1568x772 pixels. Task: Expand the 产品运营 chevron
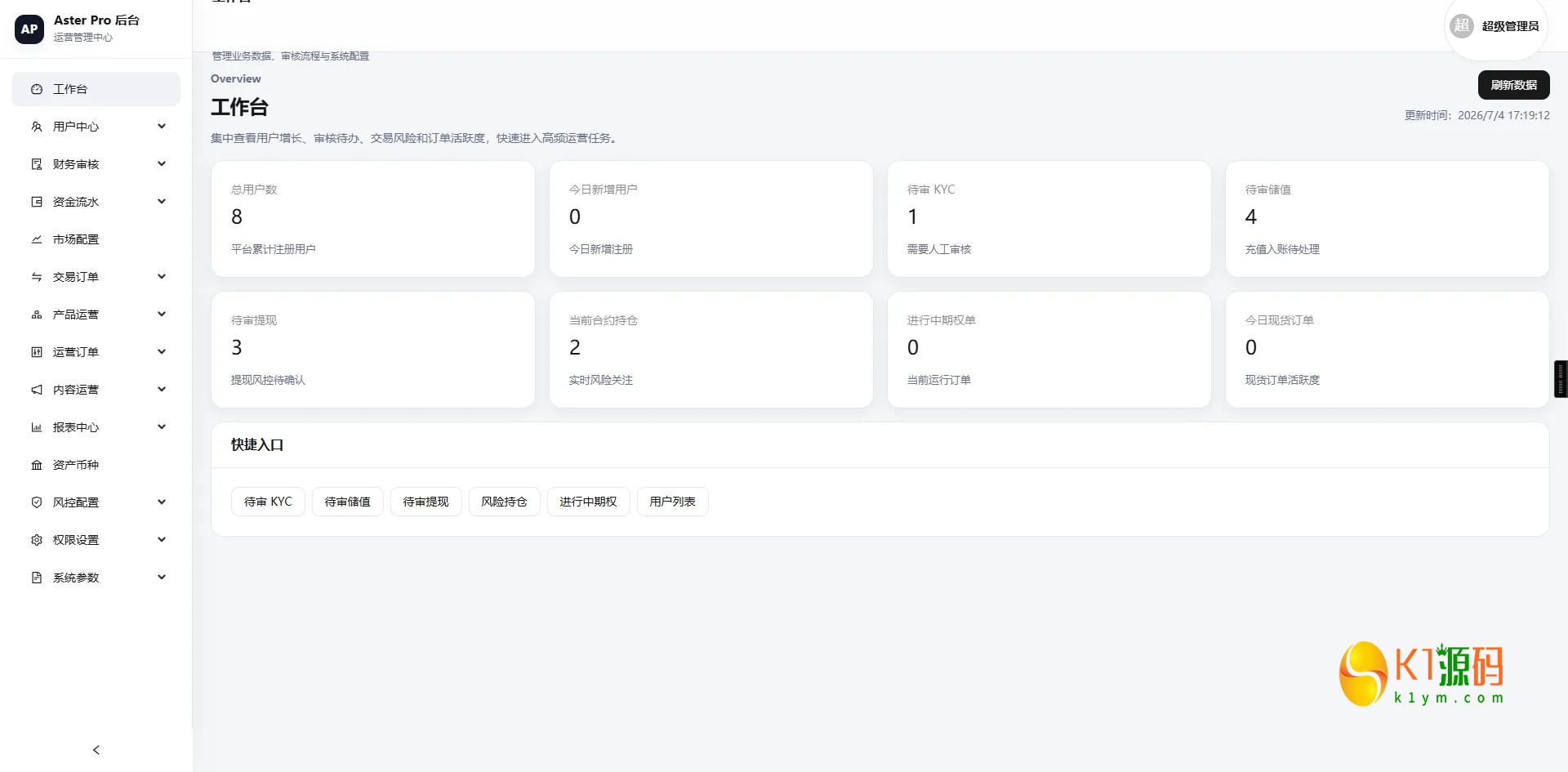pyautogui.click(x=162, y=314)
